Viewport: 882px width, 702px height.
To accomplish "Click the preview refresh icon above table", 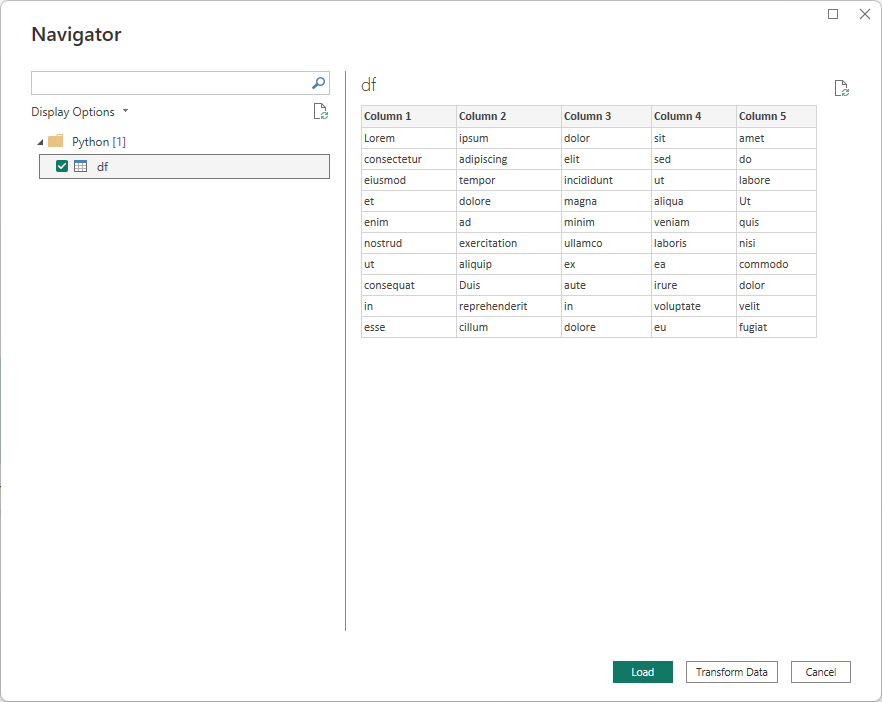I will [842, 89].
